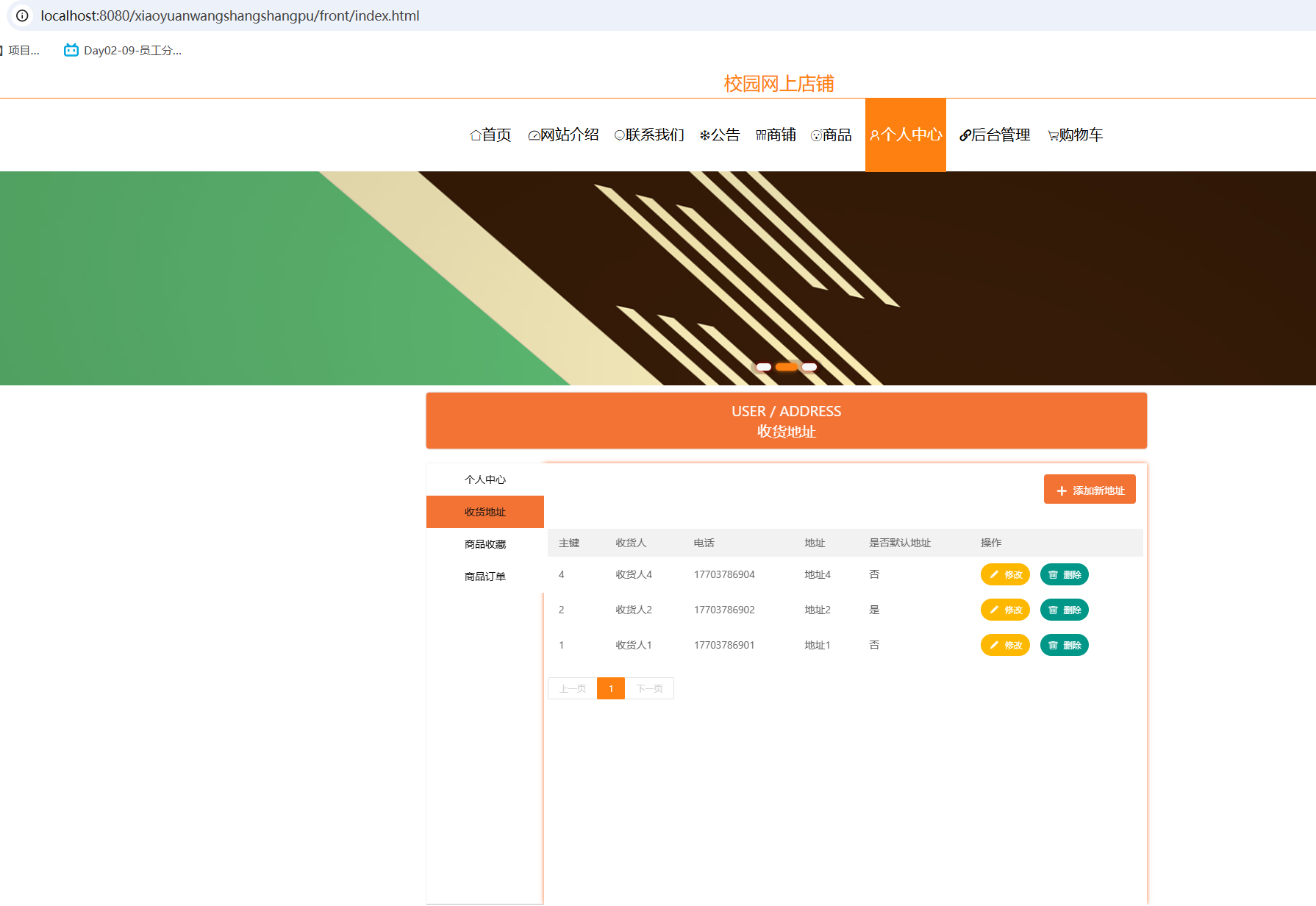Image resolution: width=1316 pixels, height=906 pixels.
Task: Open the Day02-09 bookmark
Action: pos(123,50)
